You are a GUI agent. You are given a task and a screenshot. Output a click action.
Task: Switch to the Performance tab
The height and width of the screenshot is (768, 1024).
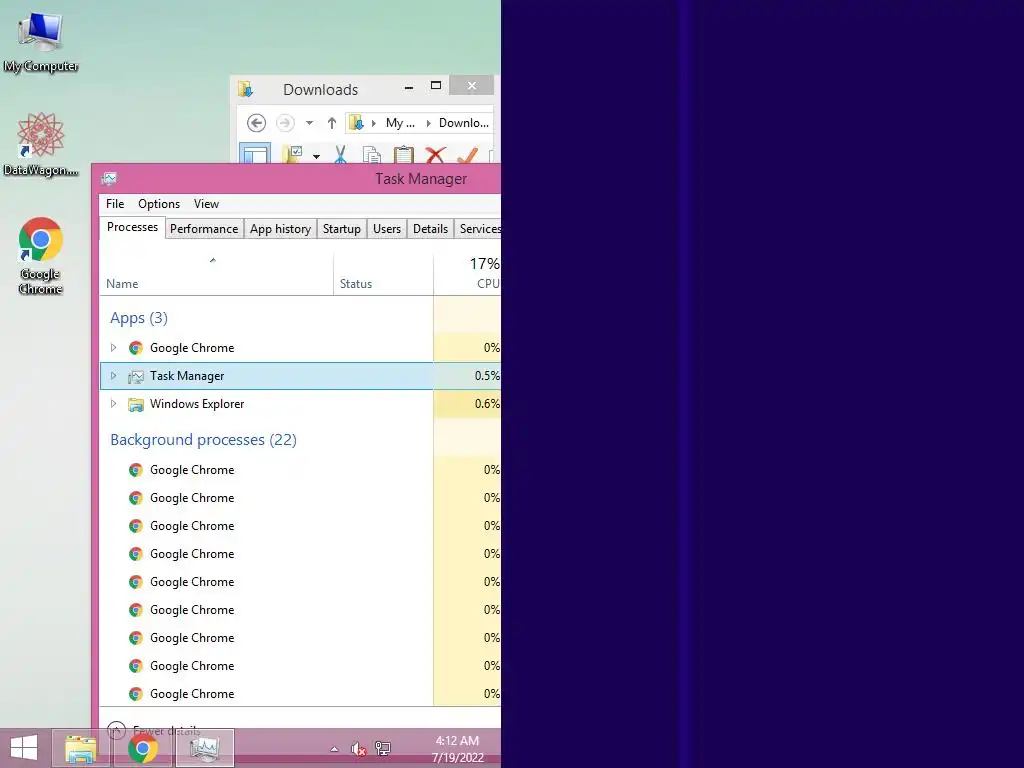(x=204, y=229)
